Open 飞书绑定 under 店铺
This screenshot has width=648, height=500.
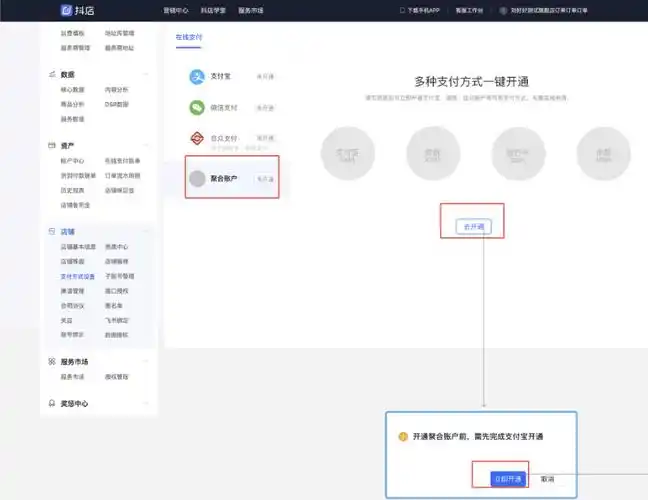coord(117,320)
